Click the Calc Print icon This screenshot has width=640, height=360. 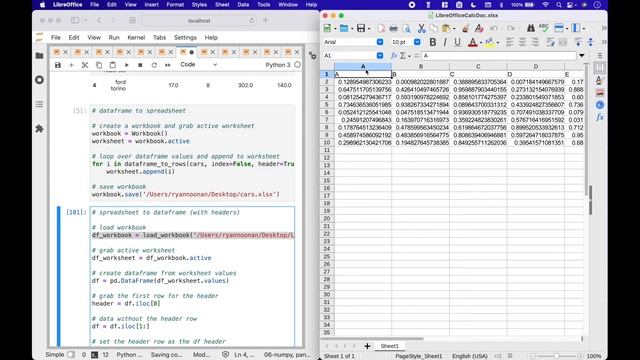click(x=393, y=28)
